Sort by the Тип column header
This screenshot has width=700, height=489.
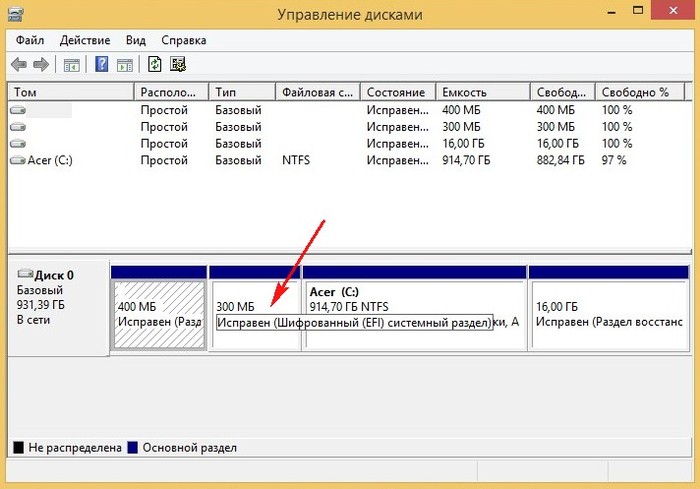[x=242, y=92]
